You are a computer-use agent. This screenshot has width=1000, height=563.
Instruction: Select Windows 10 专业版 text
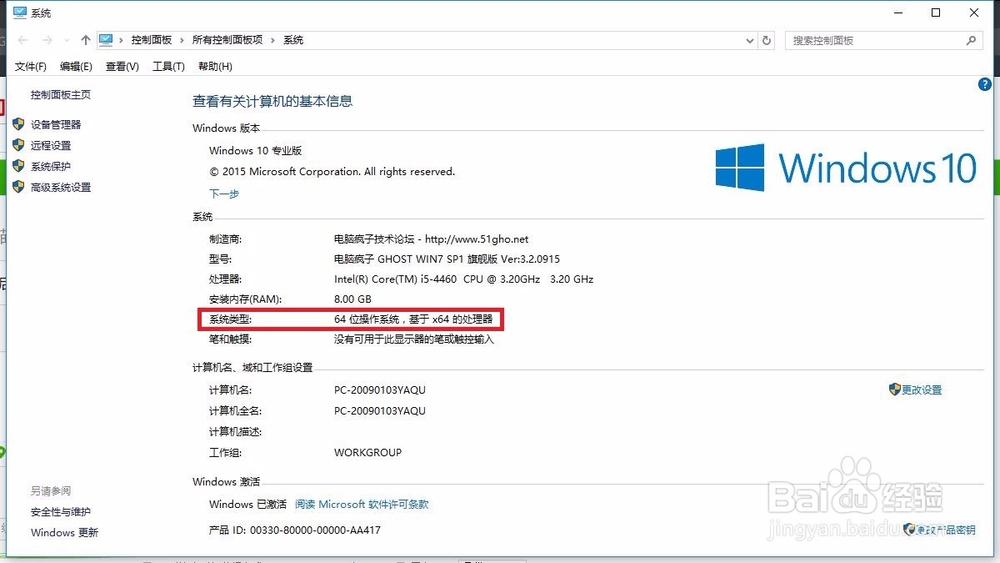pyautogui.click(x=255, y=151)
